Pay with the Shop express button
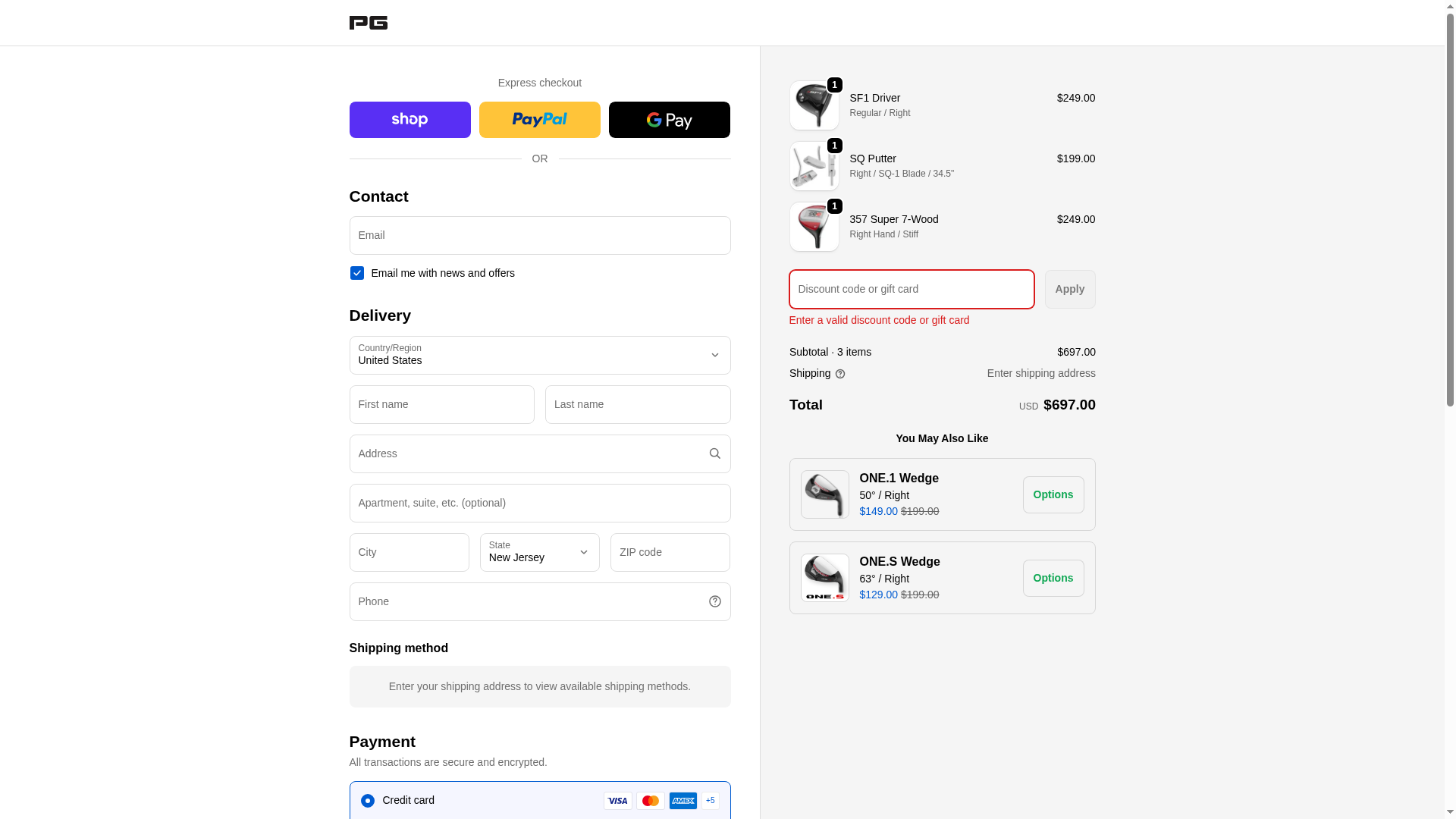 pos(409,120)
